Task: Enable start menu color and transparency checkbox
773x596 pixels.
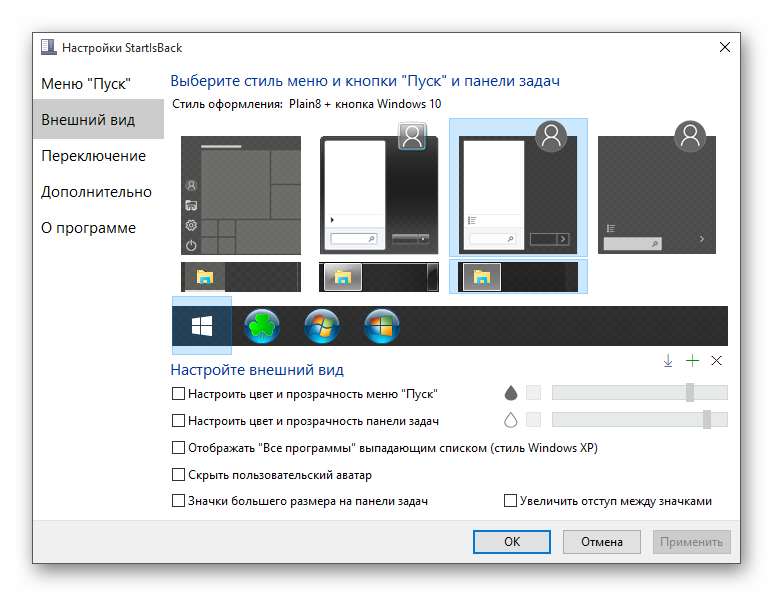Action: coord(178,393)
